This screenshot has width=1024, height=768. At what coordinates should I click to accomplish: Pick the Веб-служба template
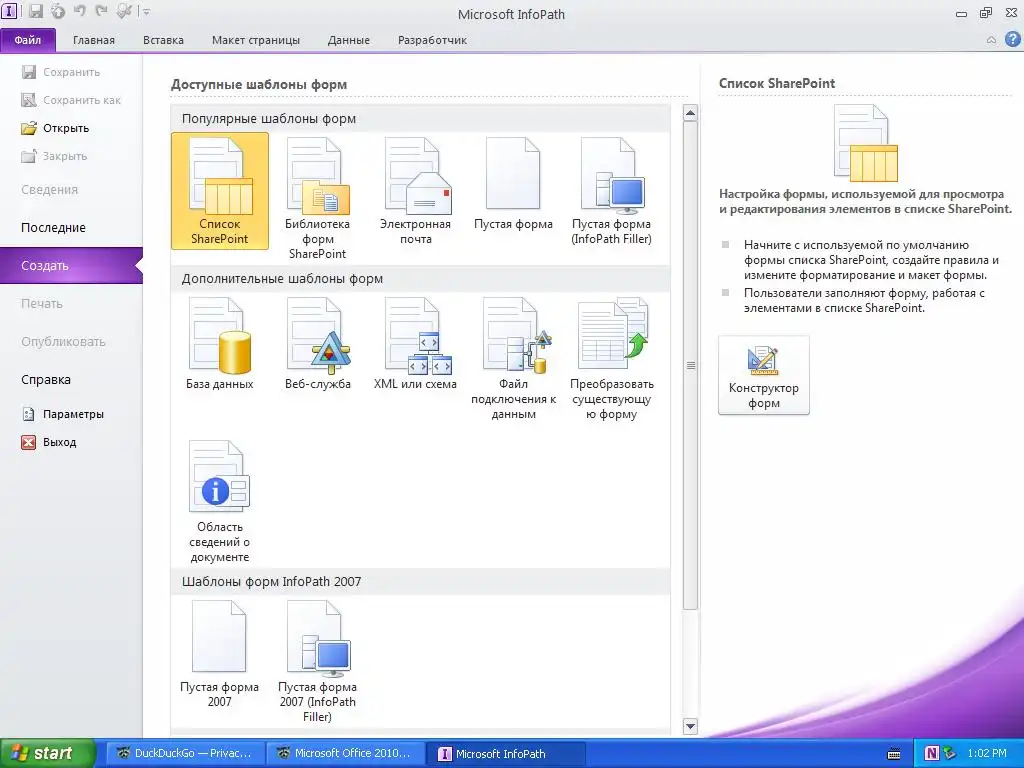(x=317, y=344)
